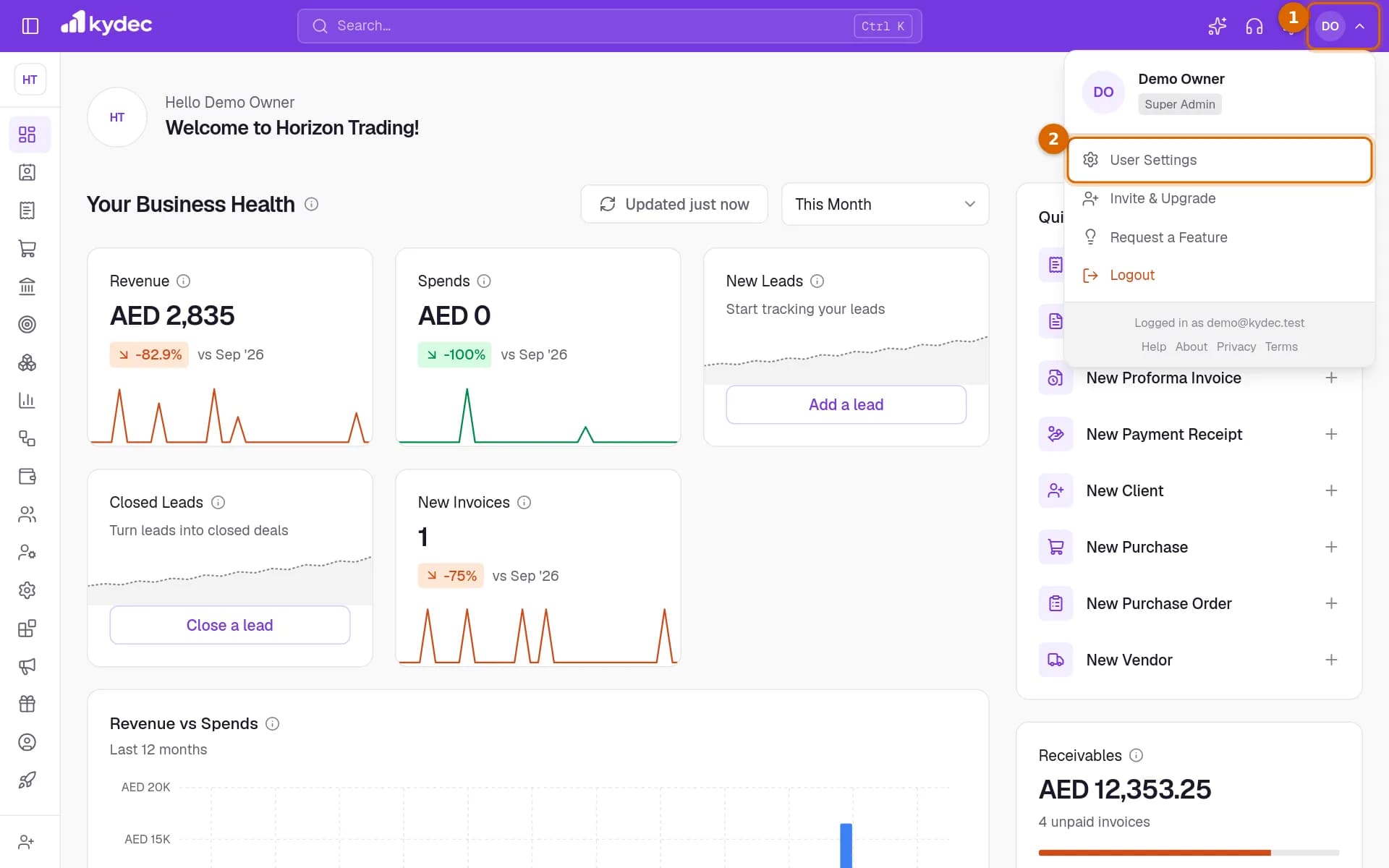The image size is (1389, 868).
Task: Focus the Search input field
Action: coord(609,26)
